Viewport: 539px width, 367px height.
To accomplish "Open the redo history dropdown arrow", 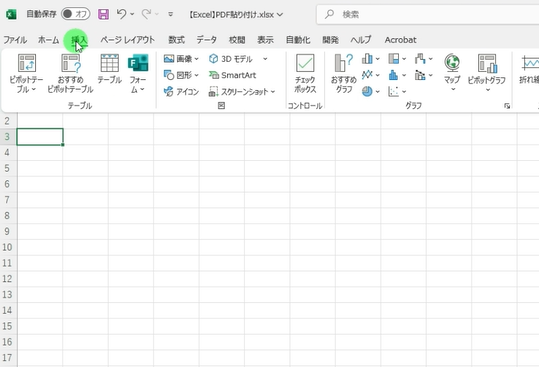I will (157, 14).
